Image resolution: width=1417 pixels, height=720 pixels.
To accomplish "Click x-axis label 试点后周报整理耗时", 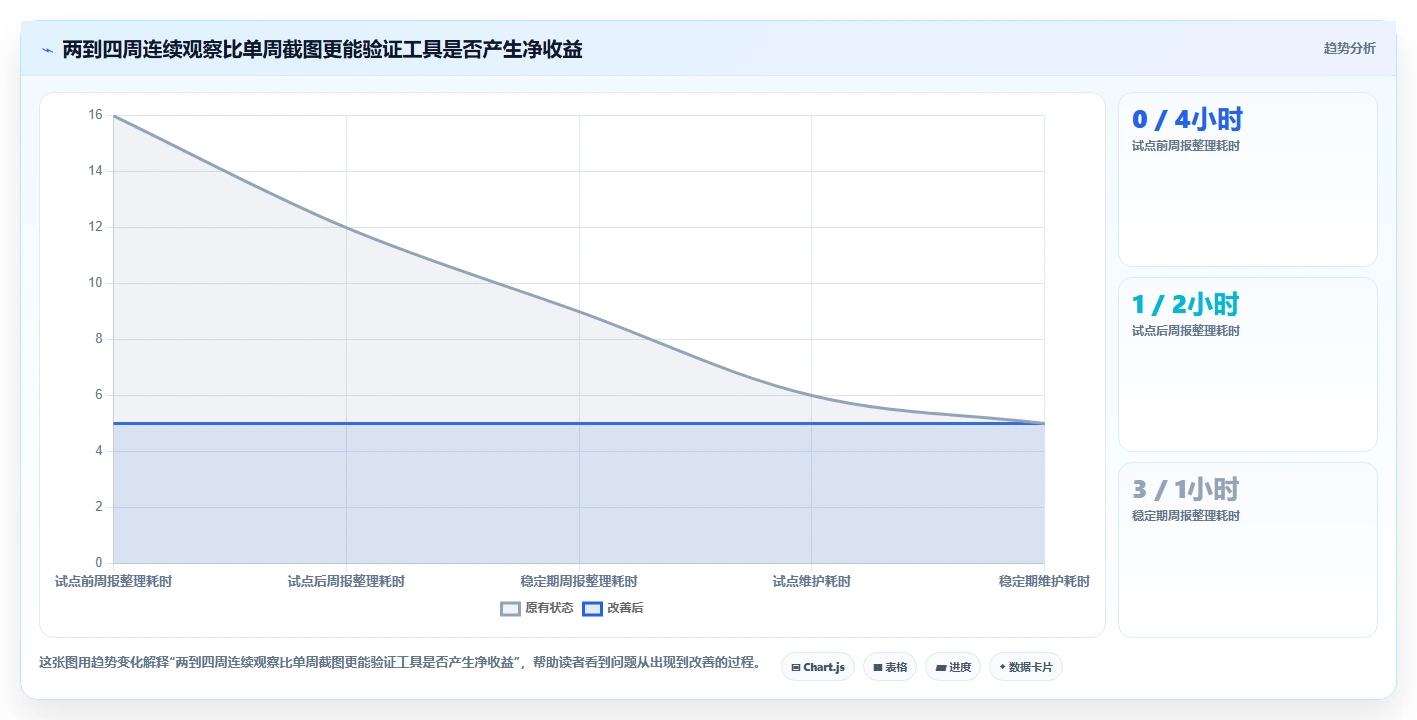I will click(x=346, y=581).
